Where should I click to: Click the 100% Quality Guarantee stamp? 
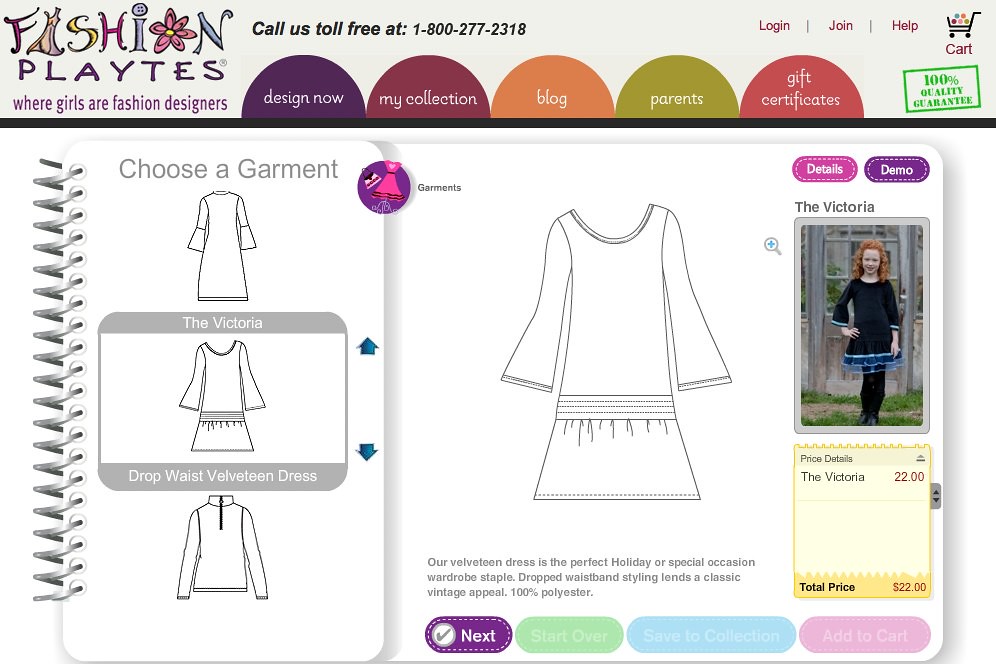coord(942,88)
